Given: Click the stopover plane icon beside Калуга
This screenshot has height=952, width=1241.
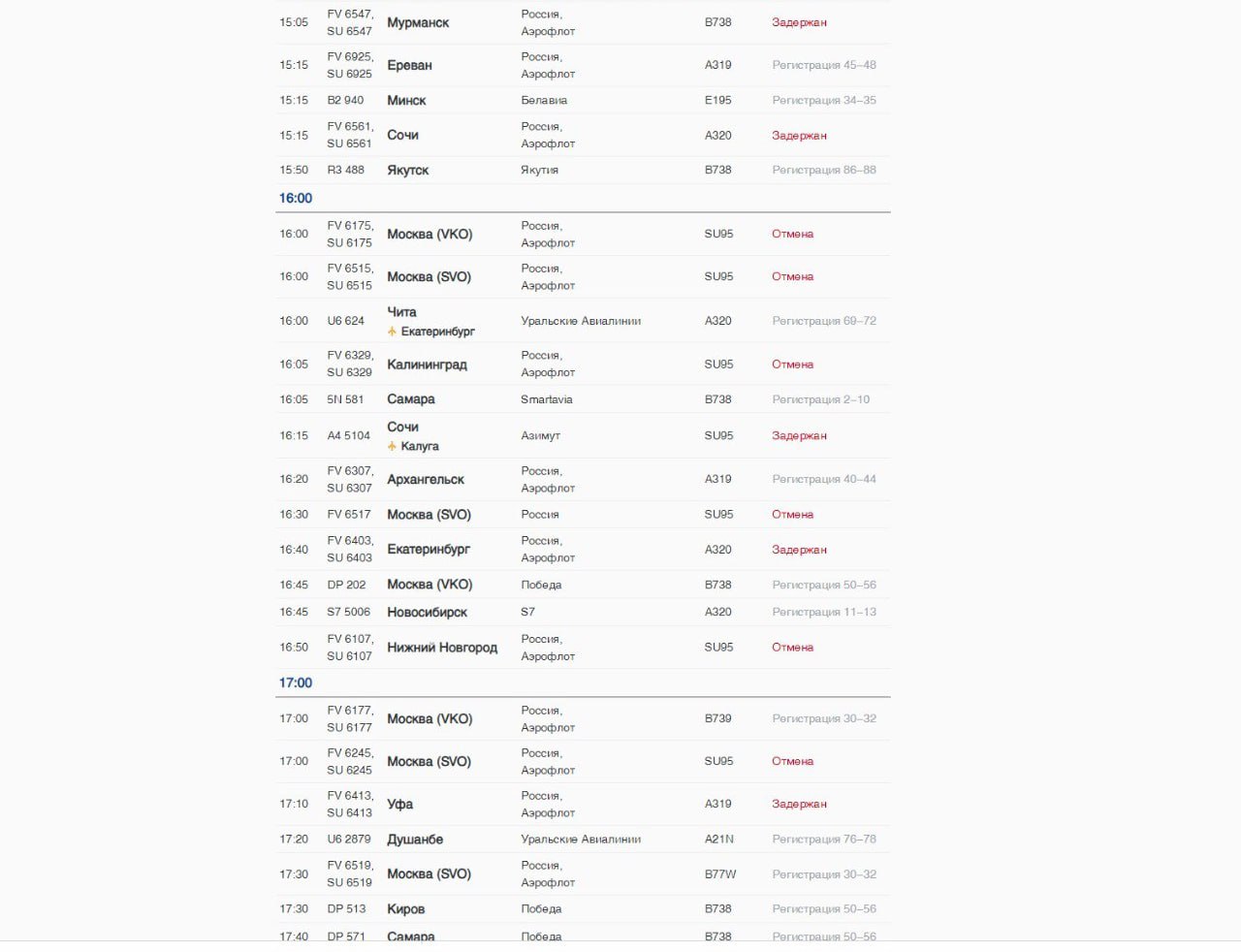Looking at the screenshot, I should pyautogui.click(x=392, y=446).
